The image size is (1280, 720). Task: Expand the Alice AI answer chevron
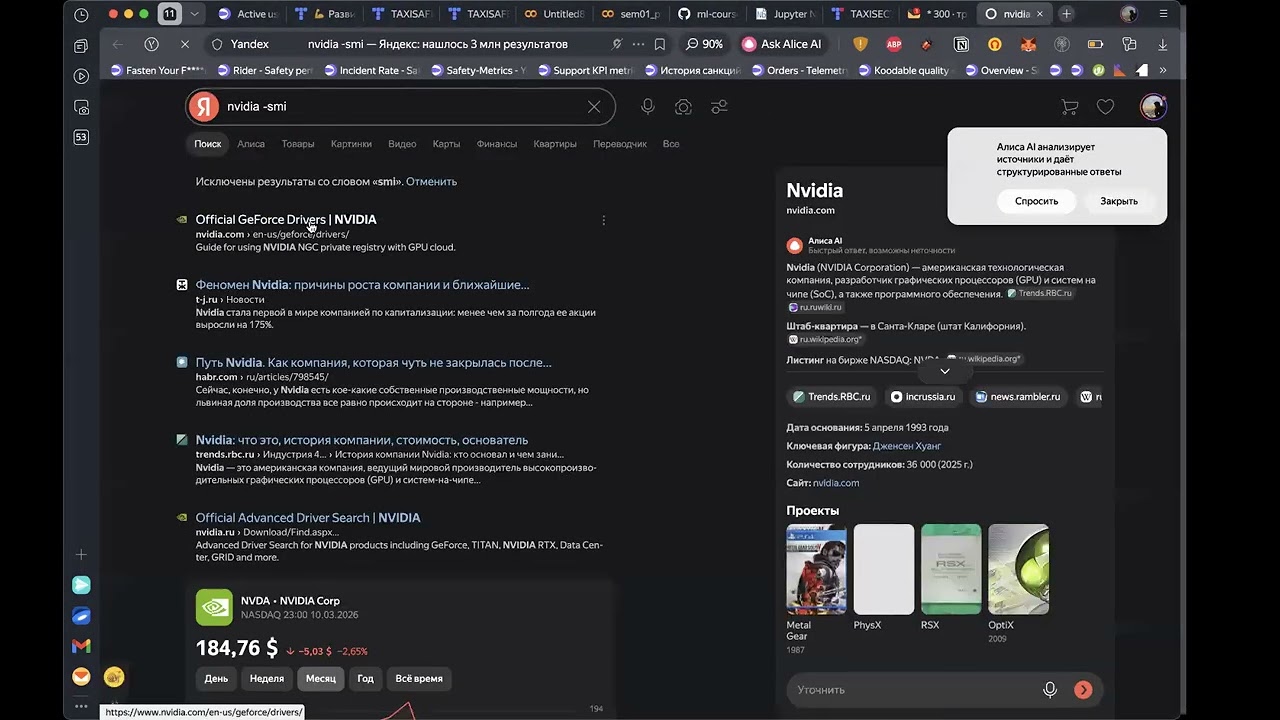pos(944,371)
